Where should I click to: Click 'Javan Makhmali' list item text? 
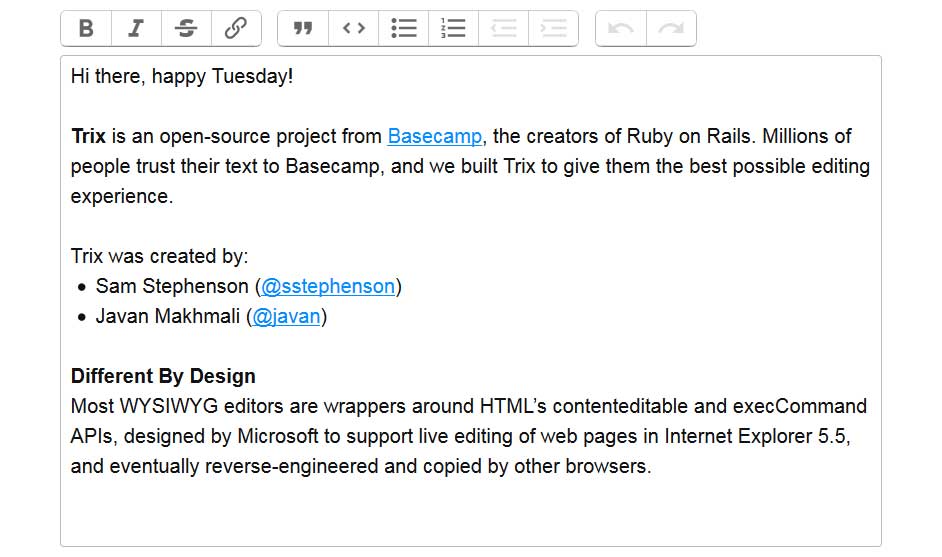[x=168, y=317]
